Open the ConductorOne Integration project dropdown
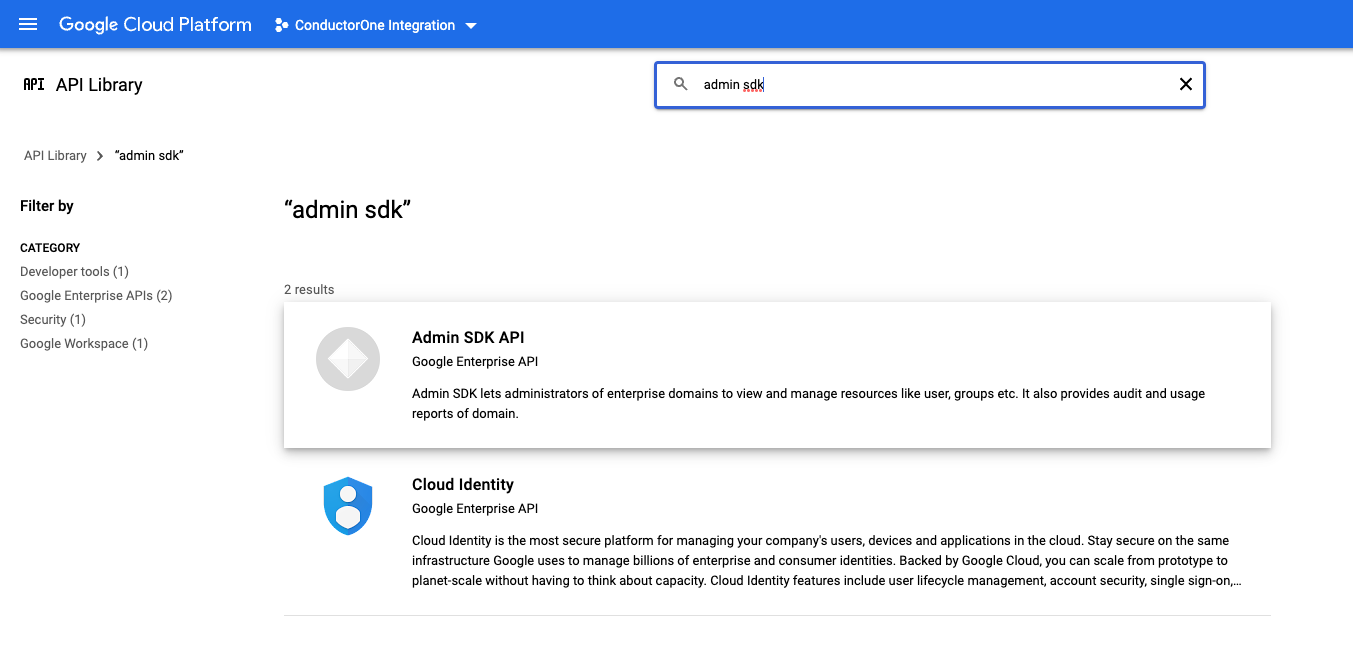This screenshot has height=646, width=1353. pos(375,25)
